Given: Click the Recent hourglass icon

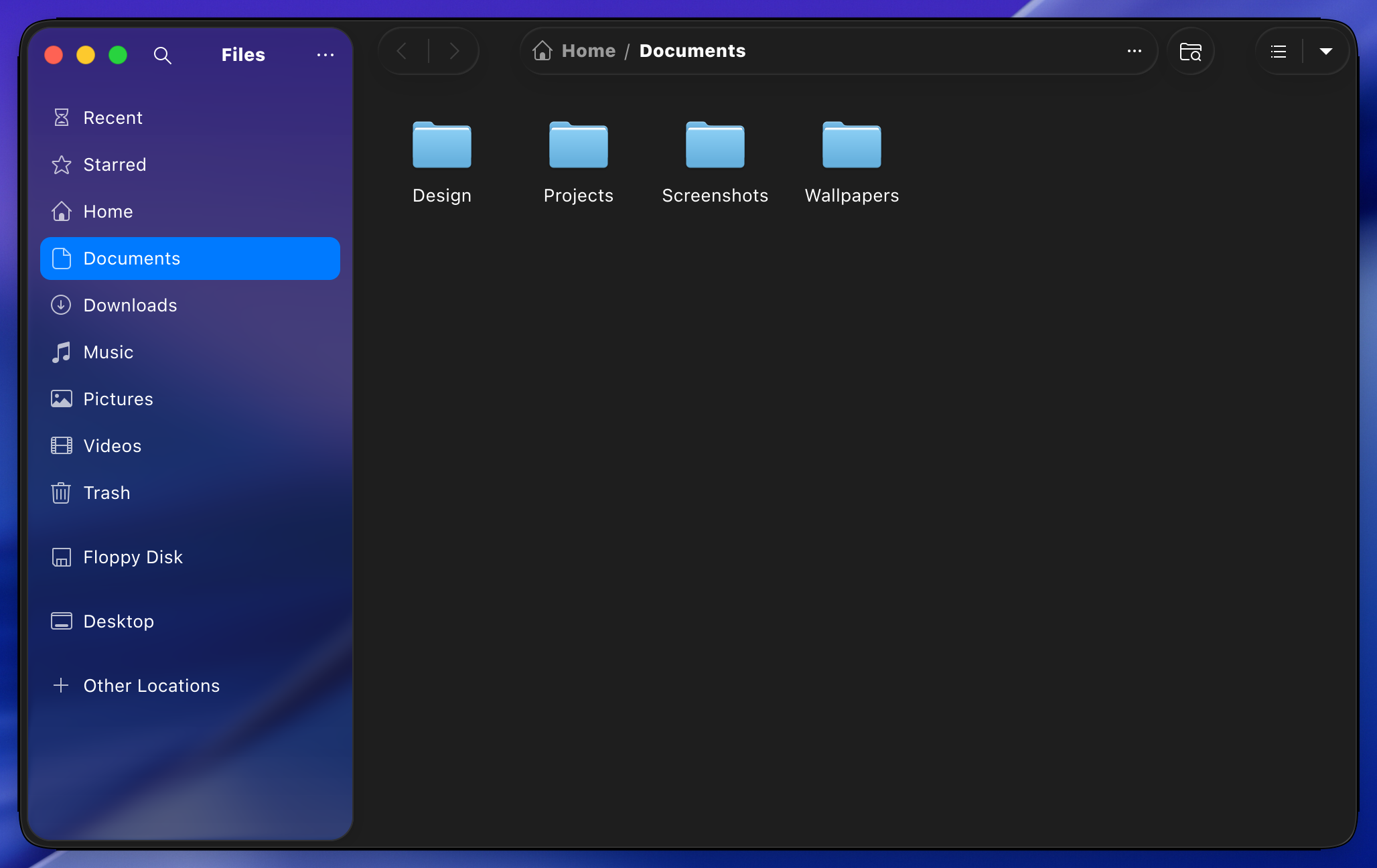Looking at the screenshot, I should click(x=61, y=118).
